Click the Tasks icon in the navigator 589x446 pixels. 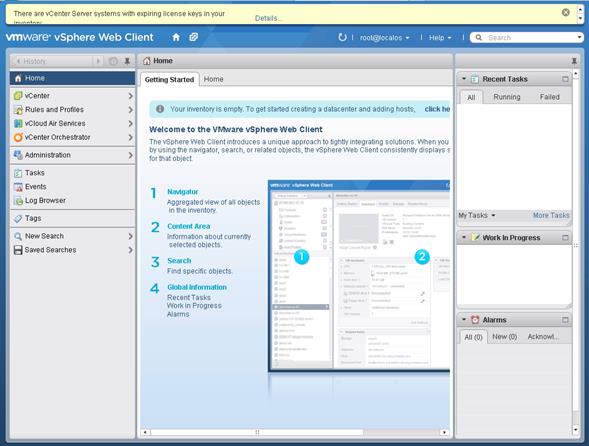18,173
